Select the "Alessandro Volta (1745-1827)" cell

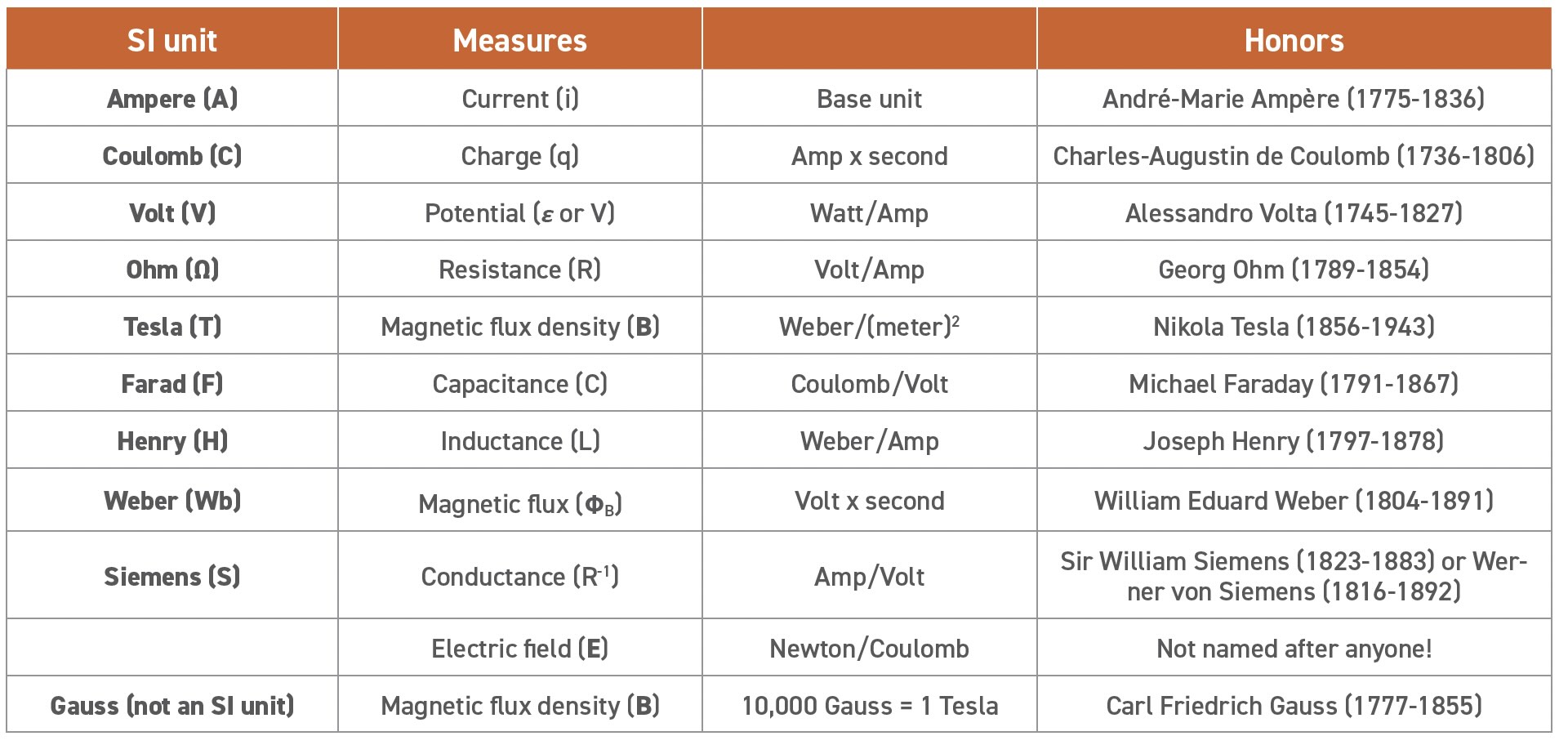tap(1294, 213)
